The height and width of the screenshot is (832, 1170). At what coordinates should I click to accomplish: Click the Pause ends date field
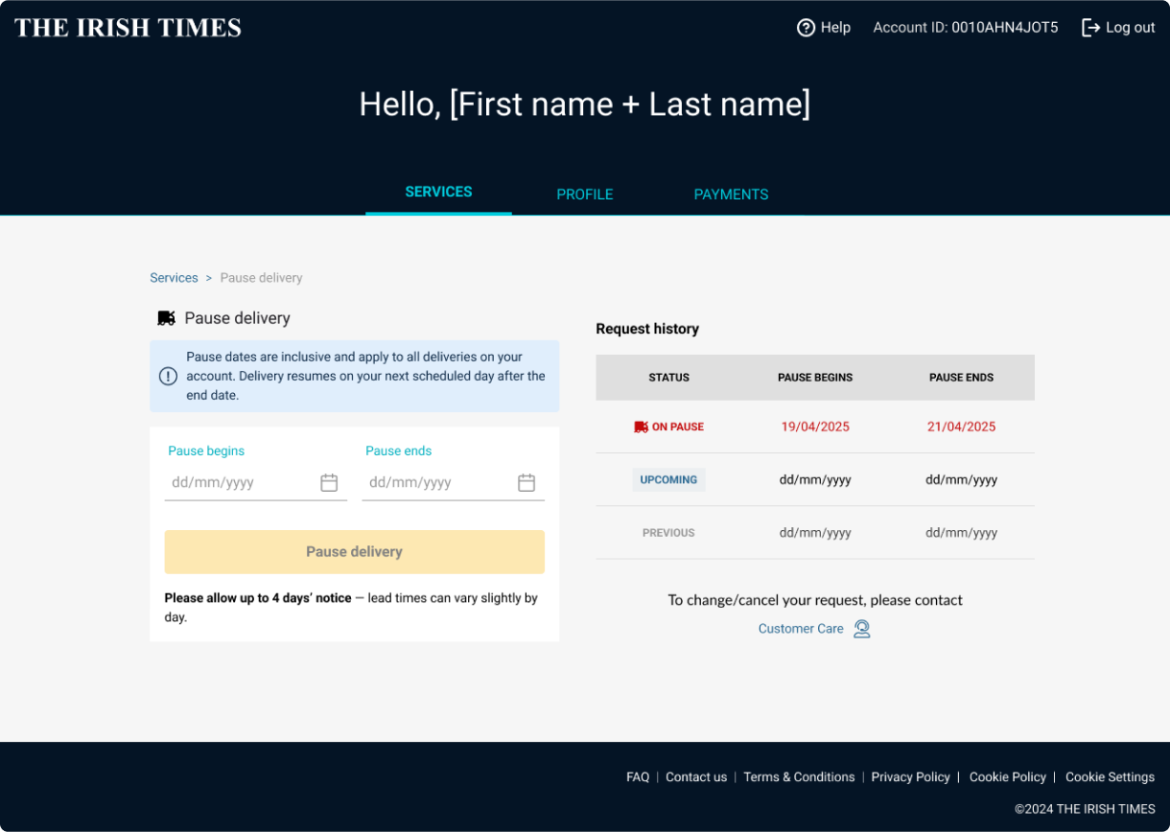pos(454,483)
